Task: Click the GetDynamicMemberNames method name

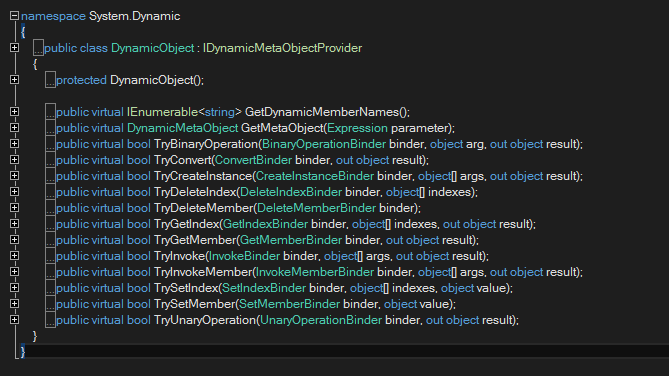Action: pyautogui.click(x=322, y=112)
